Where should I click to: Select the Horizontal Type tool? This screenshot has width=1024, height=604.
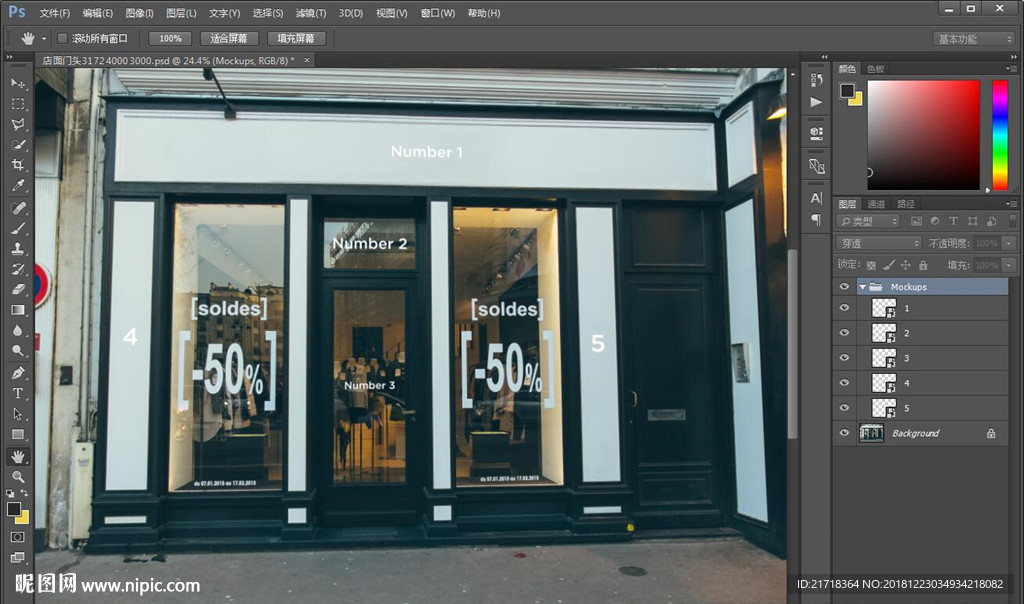(x=18, y=393)
